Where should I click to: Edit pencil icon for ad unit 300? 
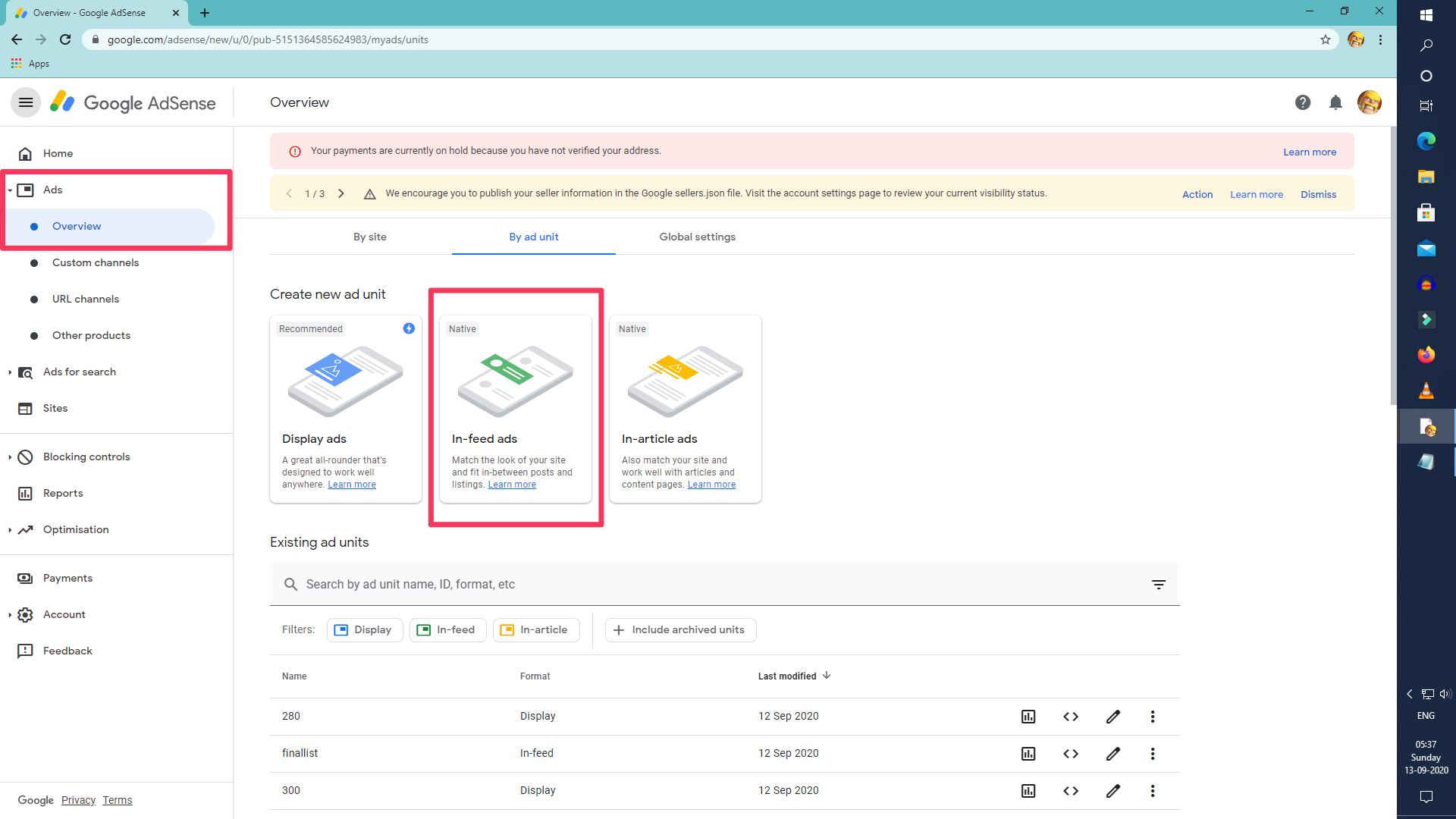(1112, 791)
